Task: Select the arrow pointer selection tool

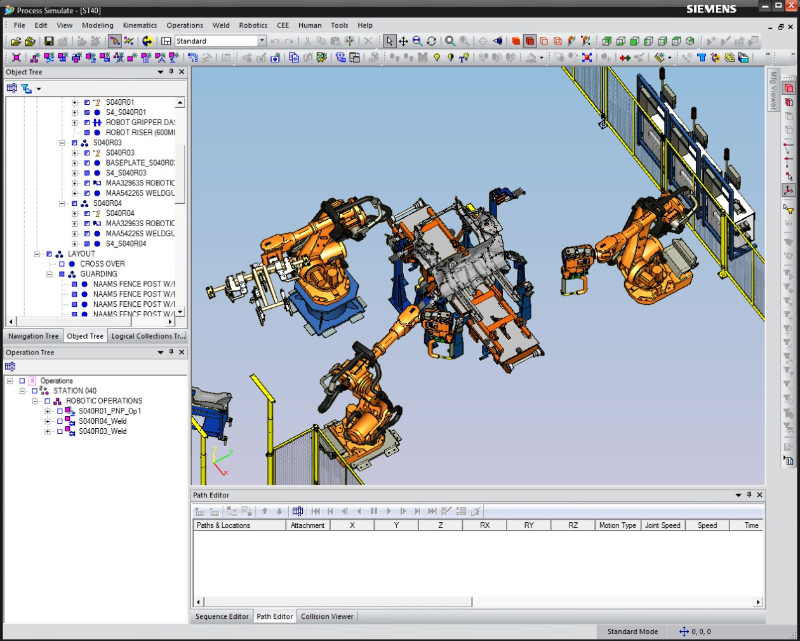Action: 389,41
